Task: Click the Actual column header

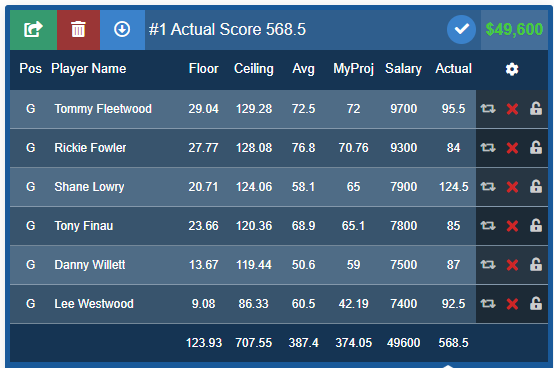Action: point(454,69)
